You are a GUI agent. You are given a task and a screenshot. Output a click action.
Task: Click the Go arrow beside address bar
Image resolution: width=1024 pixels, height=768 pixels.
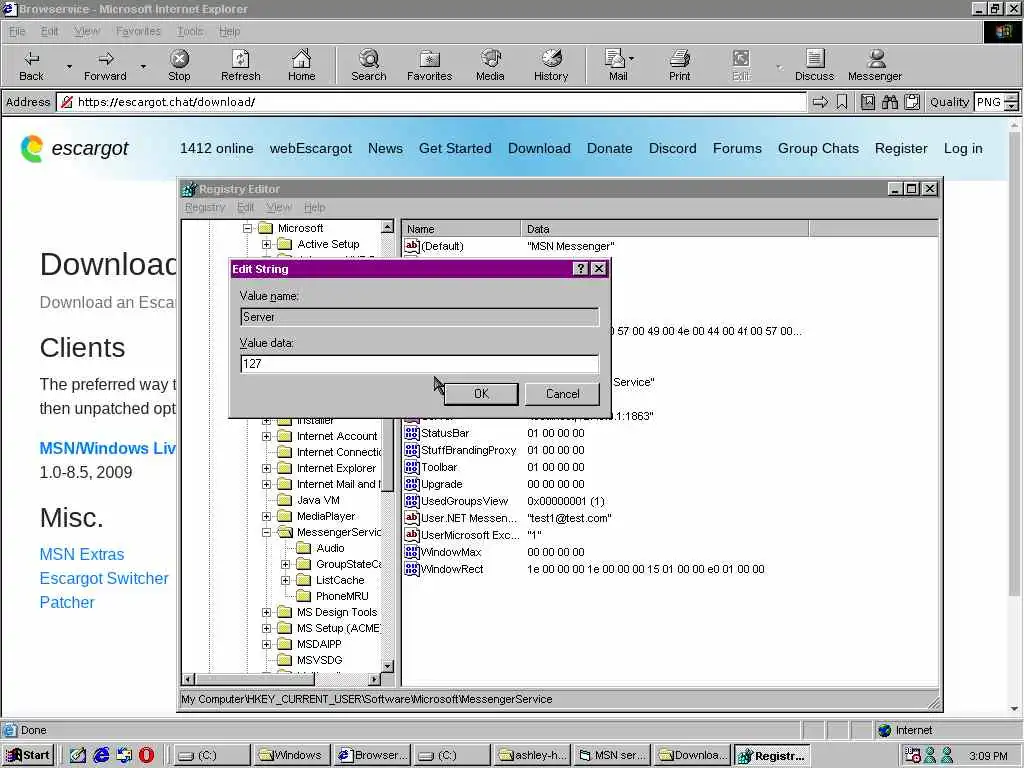point(820,102)
